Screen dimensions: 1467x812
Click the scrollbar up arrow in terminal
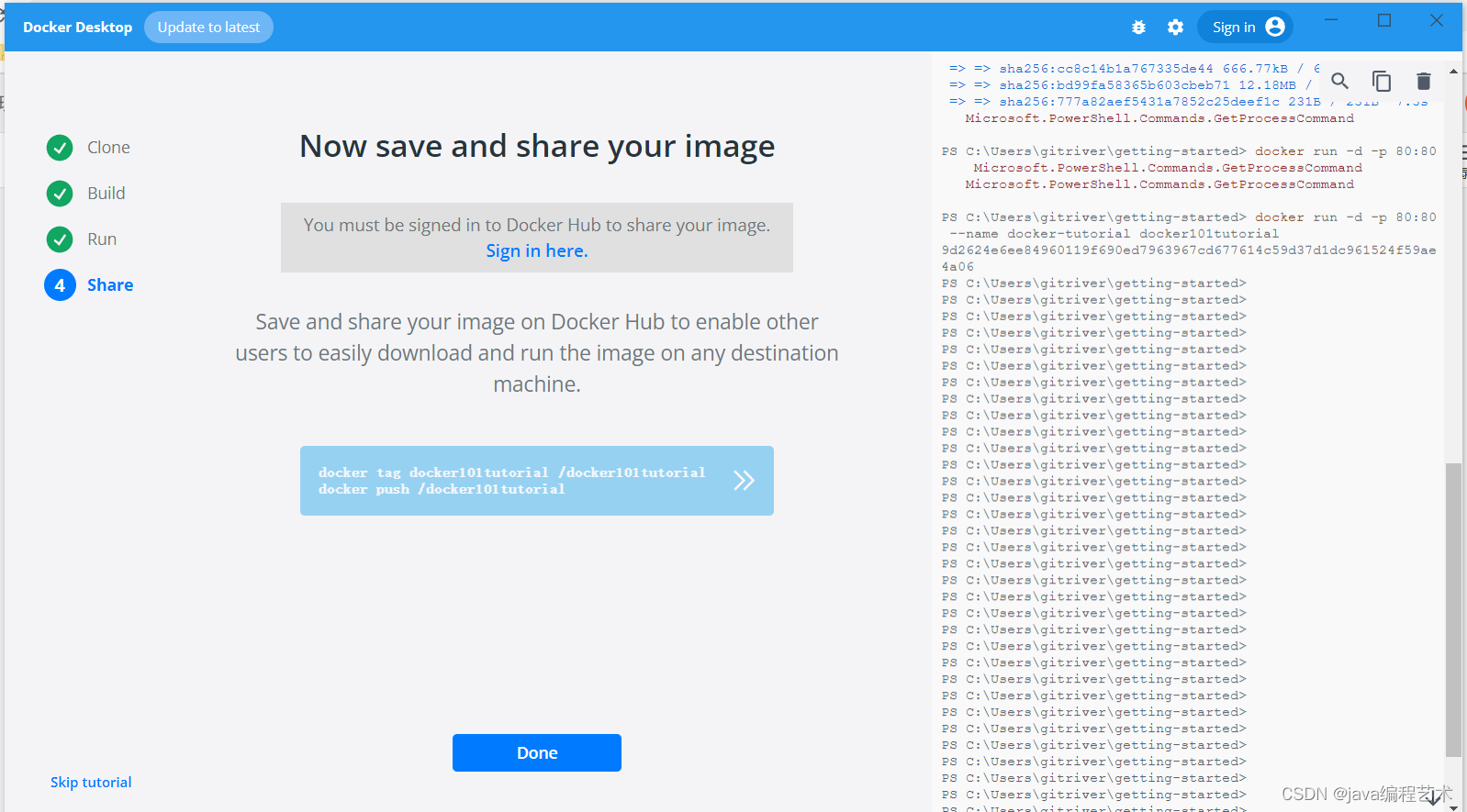point(1453,71)
